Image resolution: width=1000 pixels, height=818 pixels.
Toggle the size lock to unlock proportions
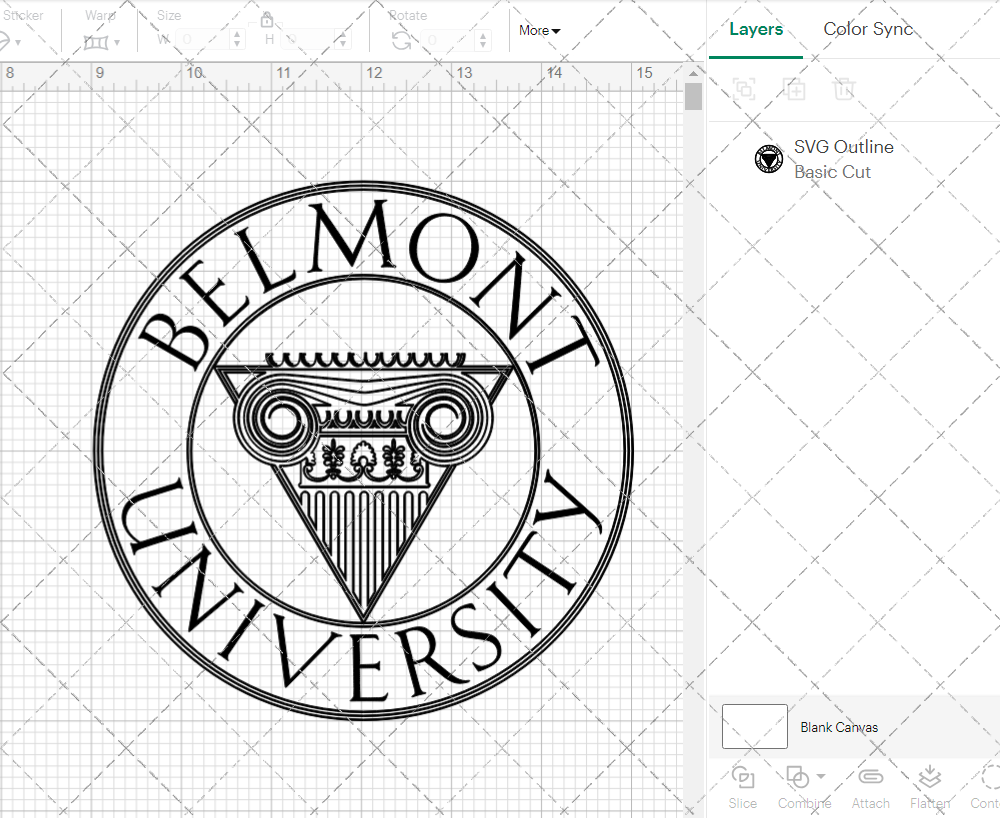tap(267, 19)
